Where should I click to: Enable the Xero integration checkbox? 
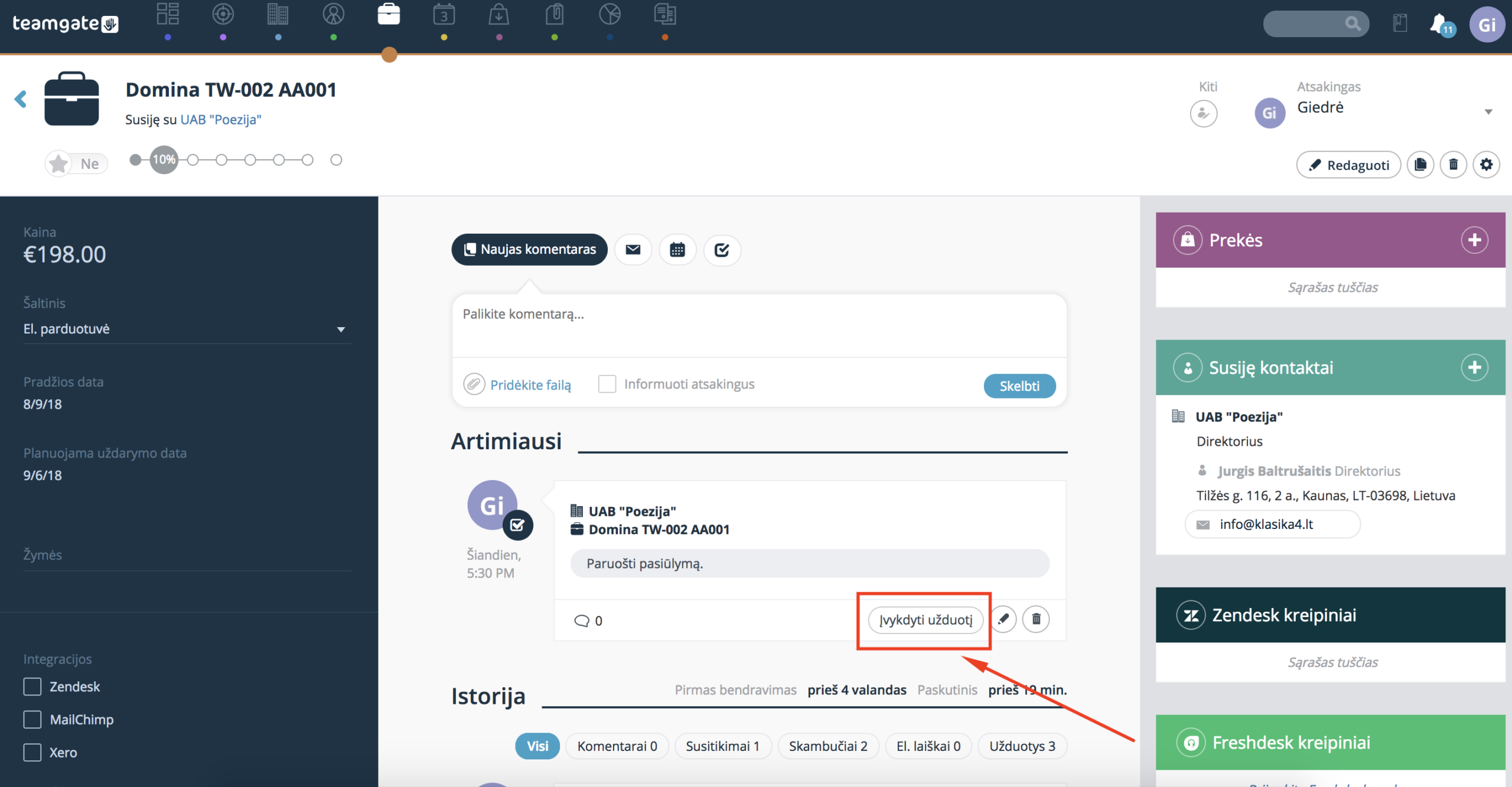(x=32, y=753)
